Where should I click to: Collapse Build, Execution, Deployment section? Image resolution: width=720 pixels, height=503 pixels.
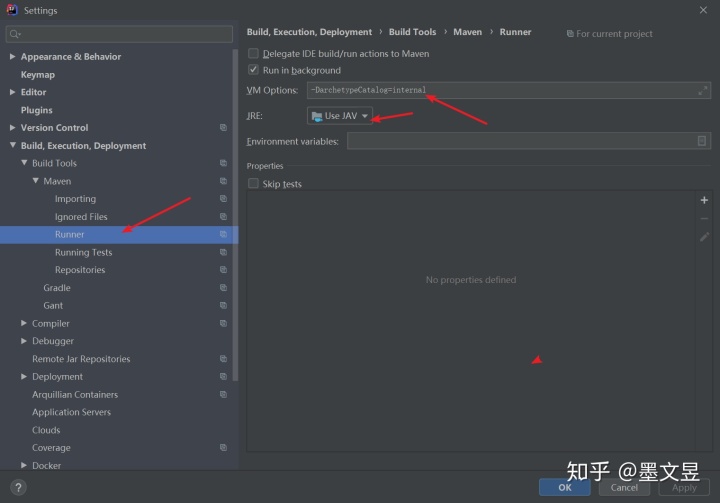12,145
